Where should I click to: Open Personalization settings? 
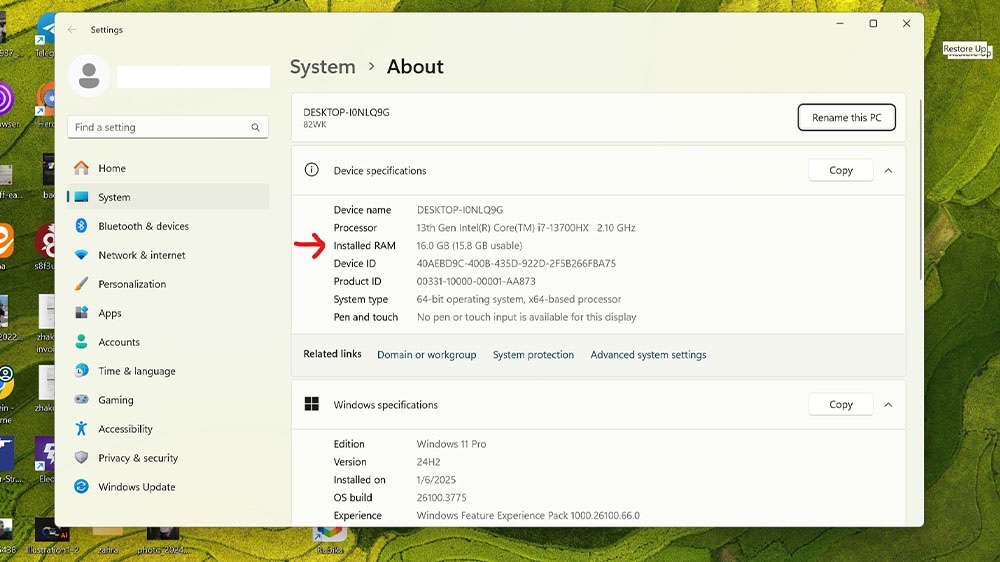[x=168, y=284]
